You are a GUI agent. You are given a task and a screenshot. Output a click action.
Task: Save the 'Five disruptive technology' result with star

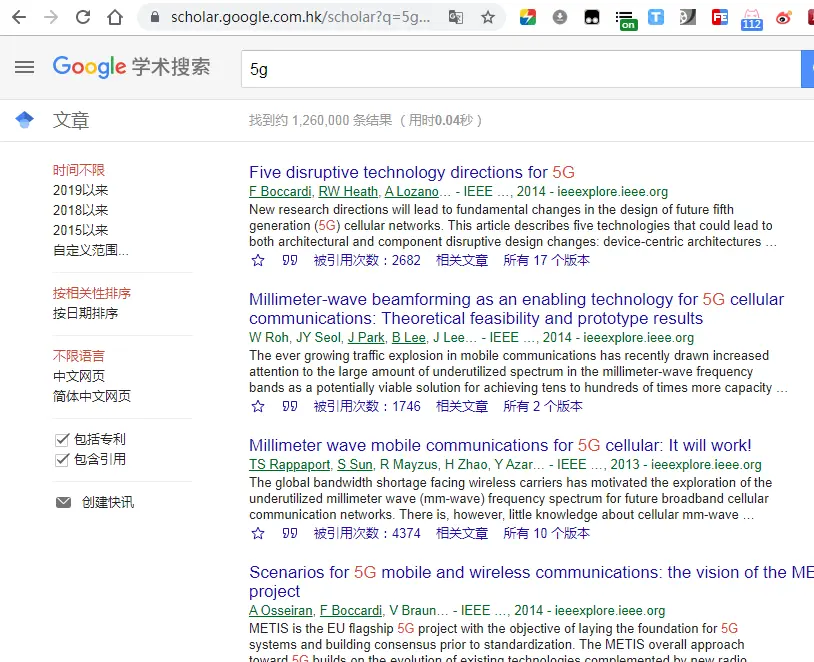point(258,260)
